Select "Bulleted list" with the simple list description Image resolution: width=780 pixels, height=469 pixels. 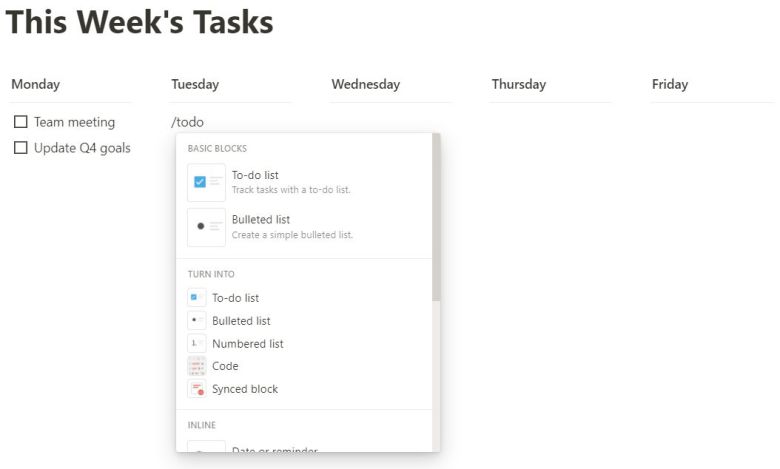(292, 227)
